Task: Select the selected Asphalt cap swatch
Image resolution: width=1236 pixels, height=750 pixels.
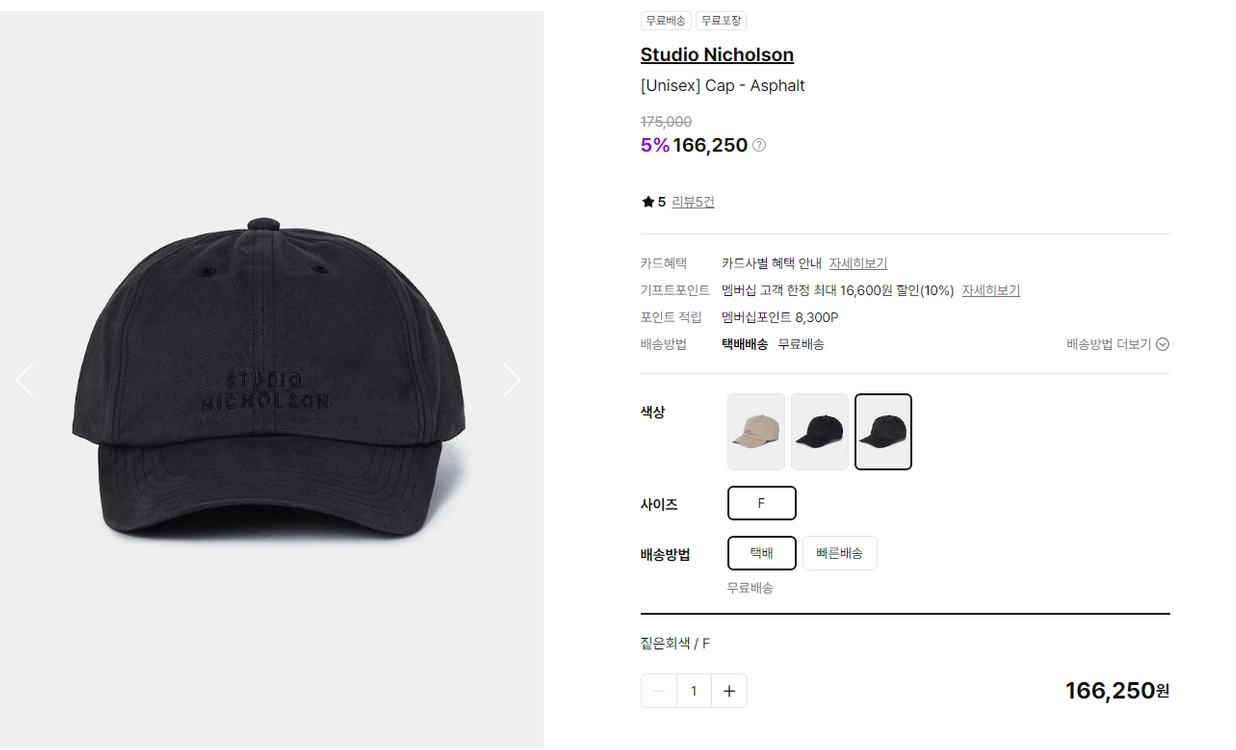Action: coord(883,432)
